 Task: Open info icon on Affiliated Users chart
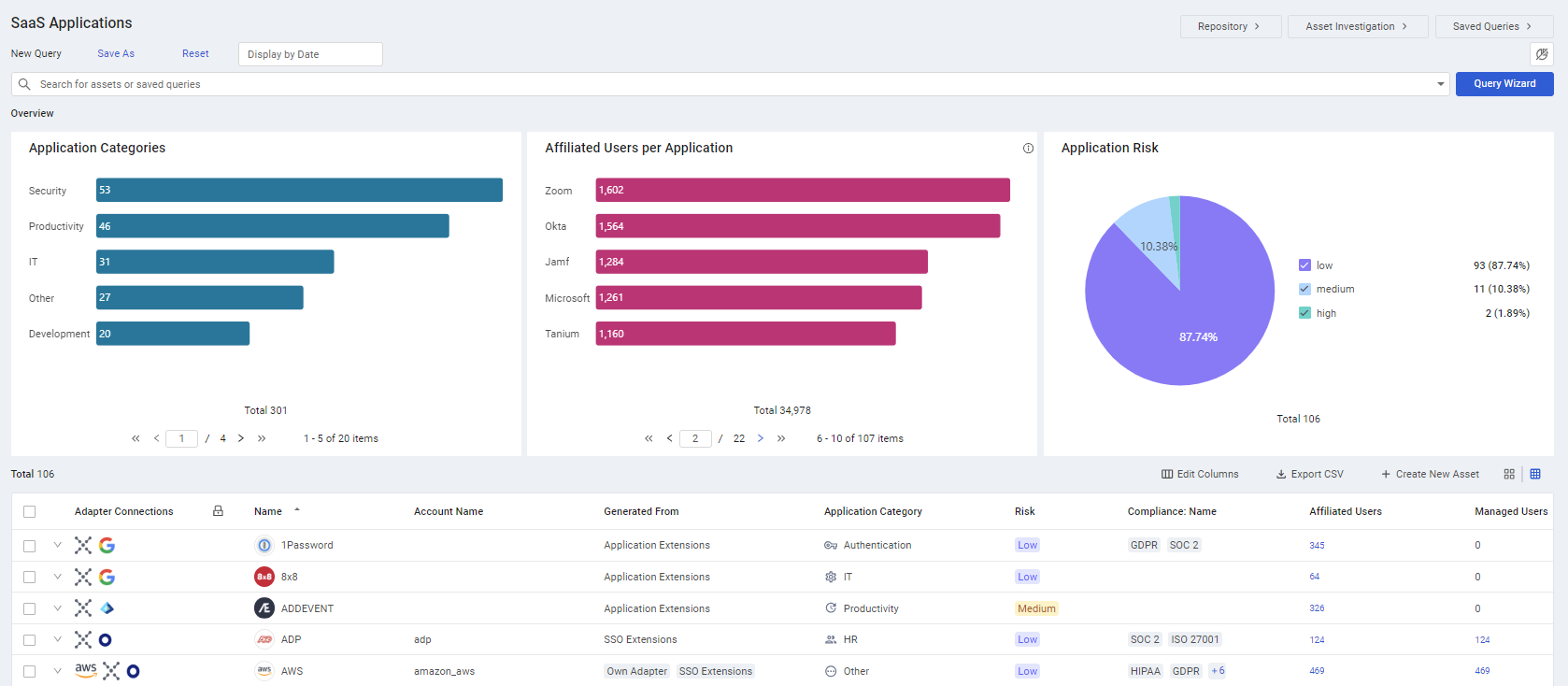click(1028, 149)
